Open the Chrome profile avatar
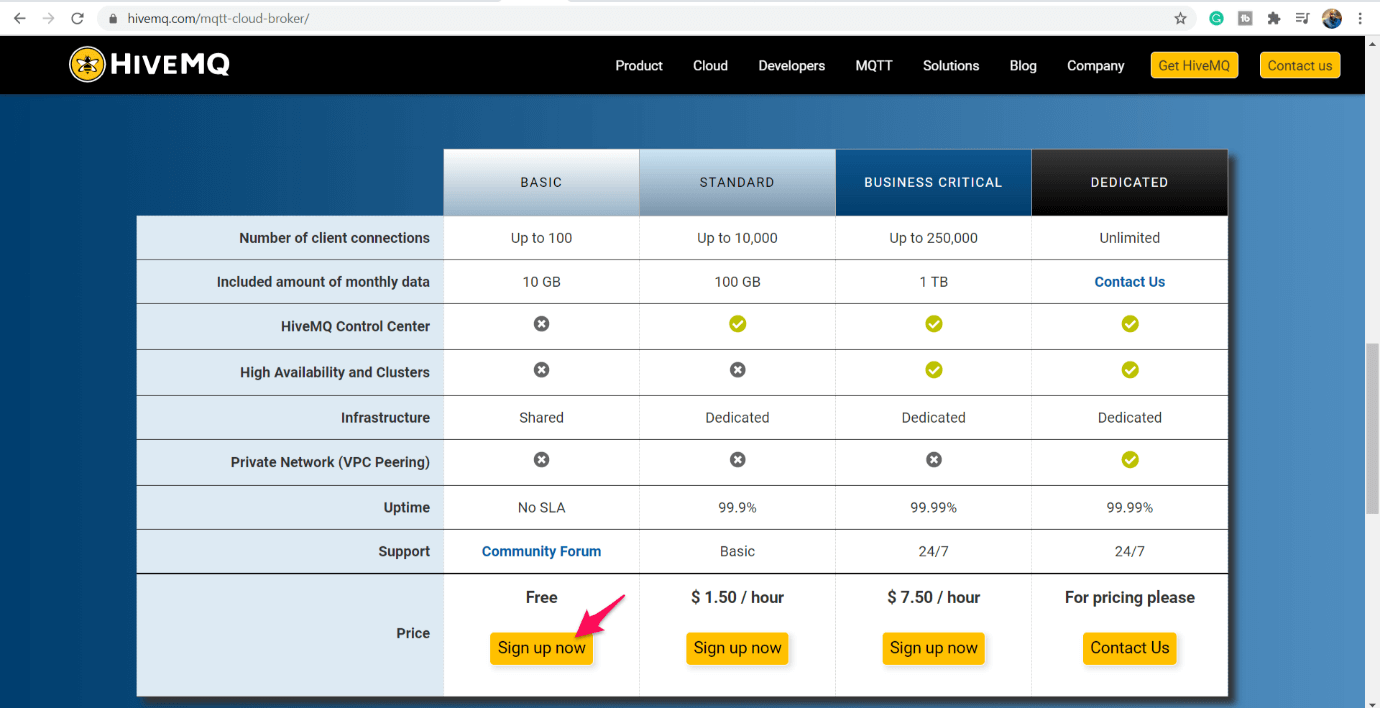This screenshot has width=1380, height=708. pos(1331,18)
